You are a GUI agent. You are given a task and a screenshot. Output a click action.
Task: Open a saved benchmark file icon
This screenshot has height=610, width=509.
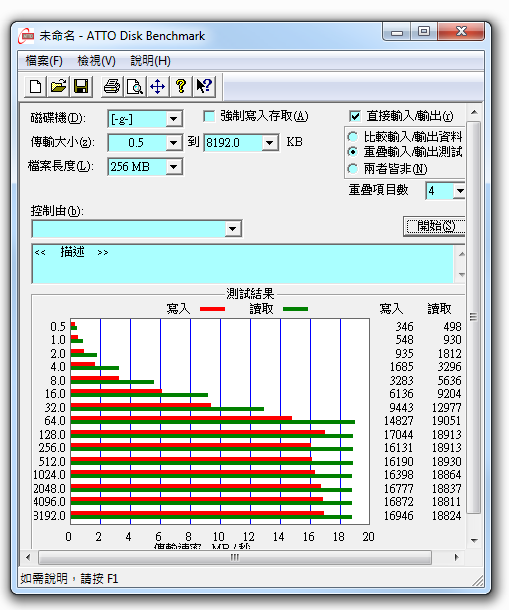point(58,86)
